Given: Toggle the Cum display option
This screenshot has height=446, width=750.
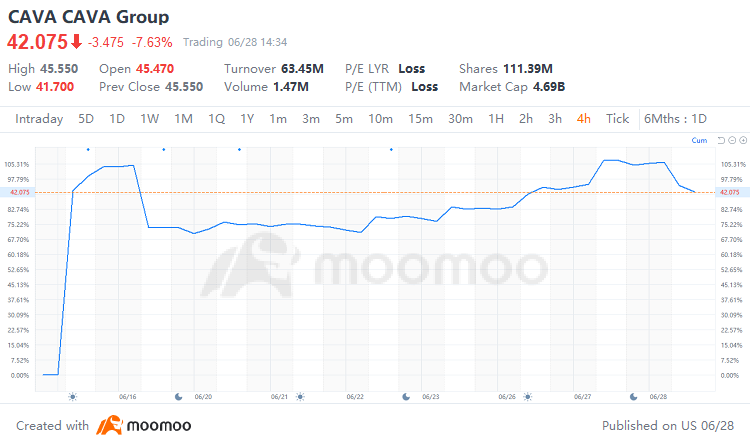Looking at the screenshot, I should pos(699,141).
